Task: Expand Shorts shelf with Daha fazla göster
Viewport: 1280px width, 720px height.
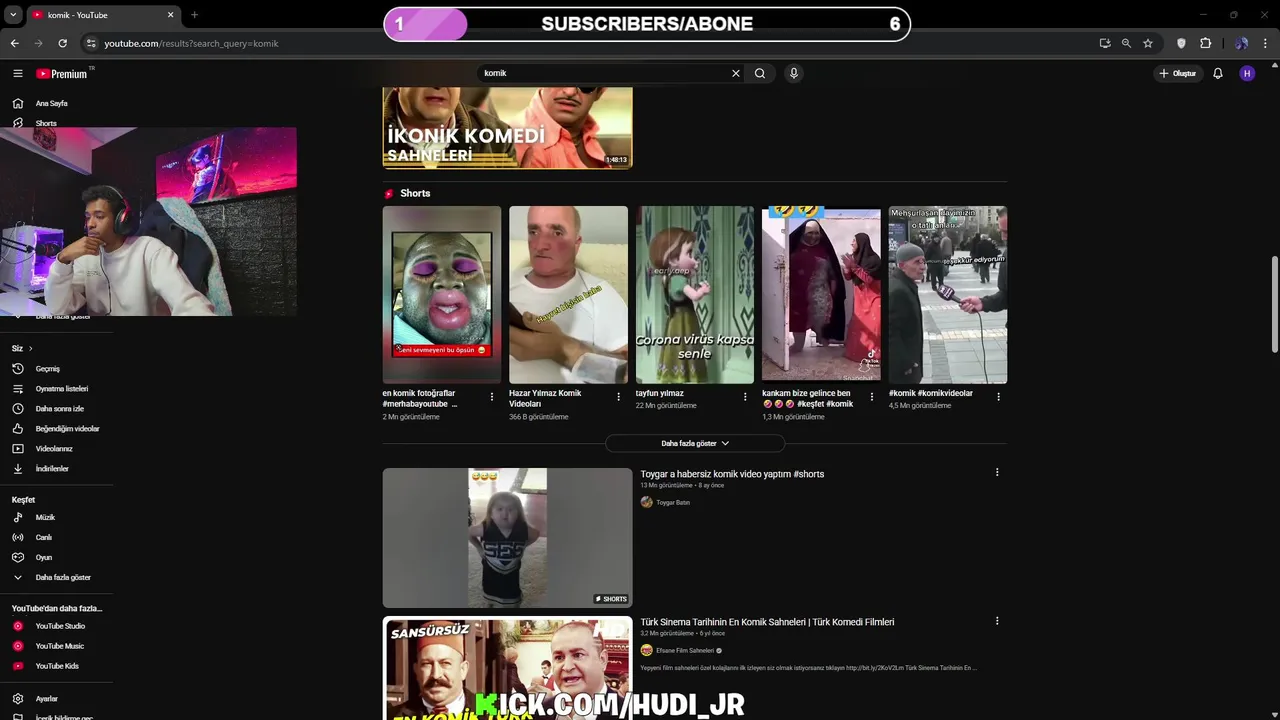Action: click(695, 443)
